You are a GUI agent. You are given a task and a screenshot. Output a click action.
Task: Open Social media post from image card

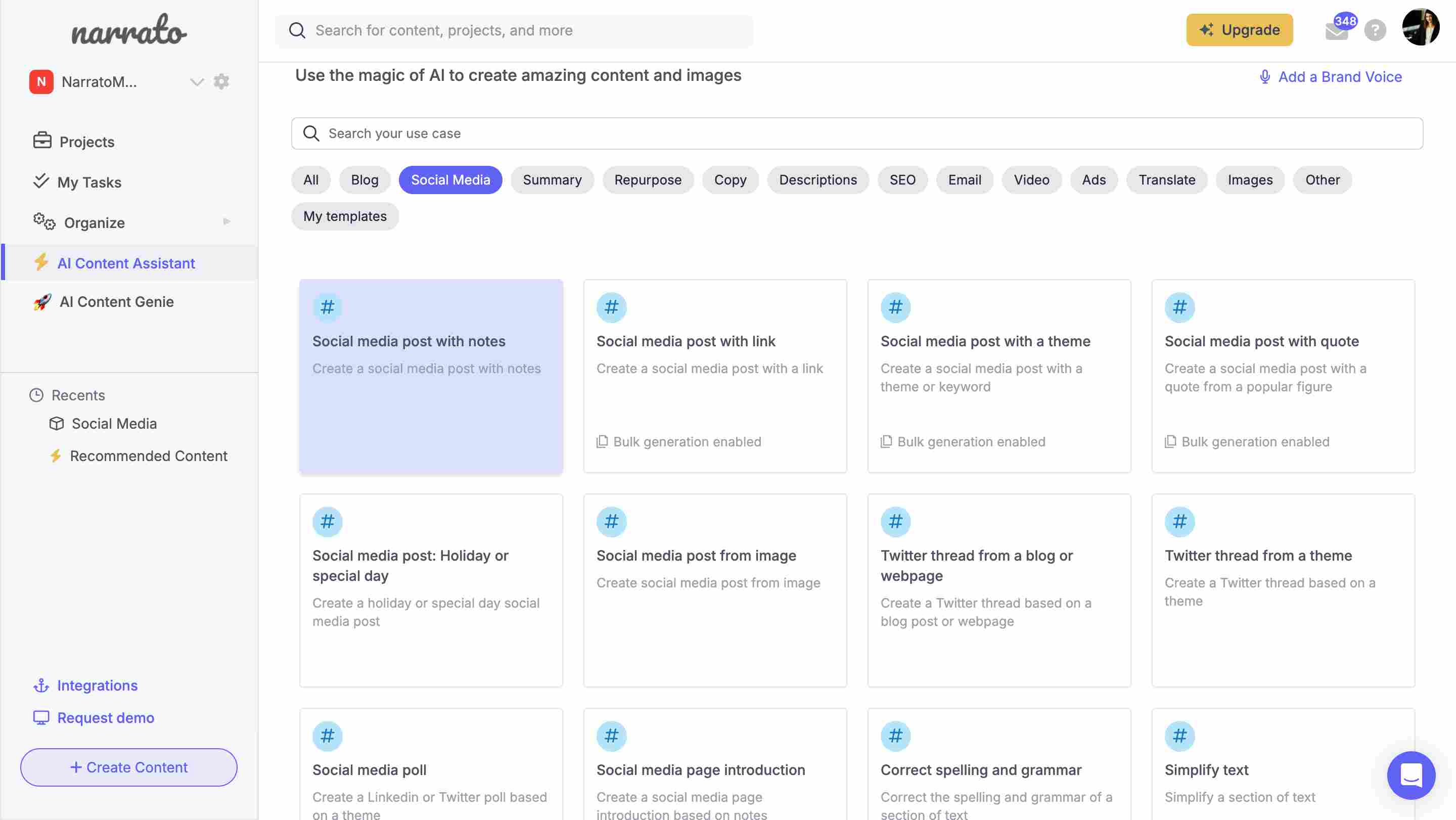point(715,590)
